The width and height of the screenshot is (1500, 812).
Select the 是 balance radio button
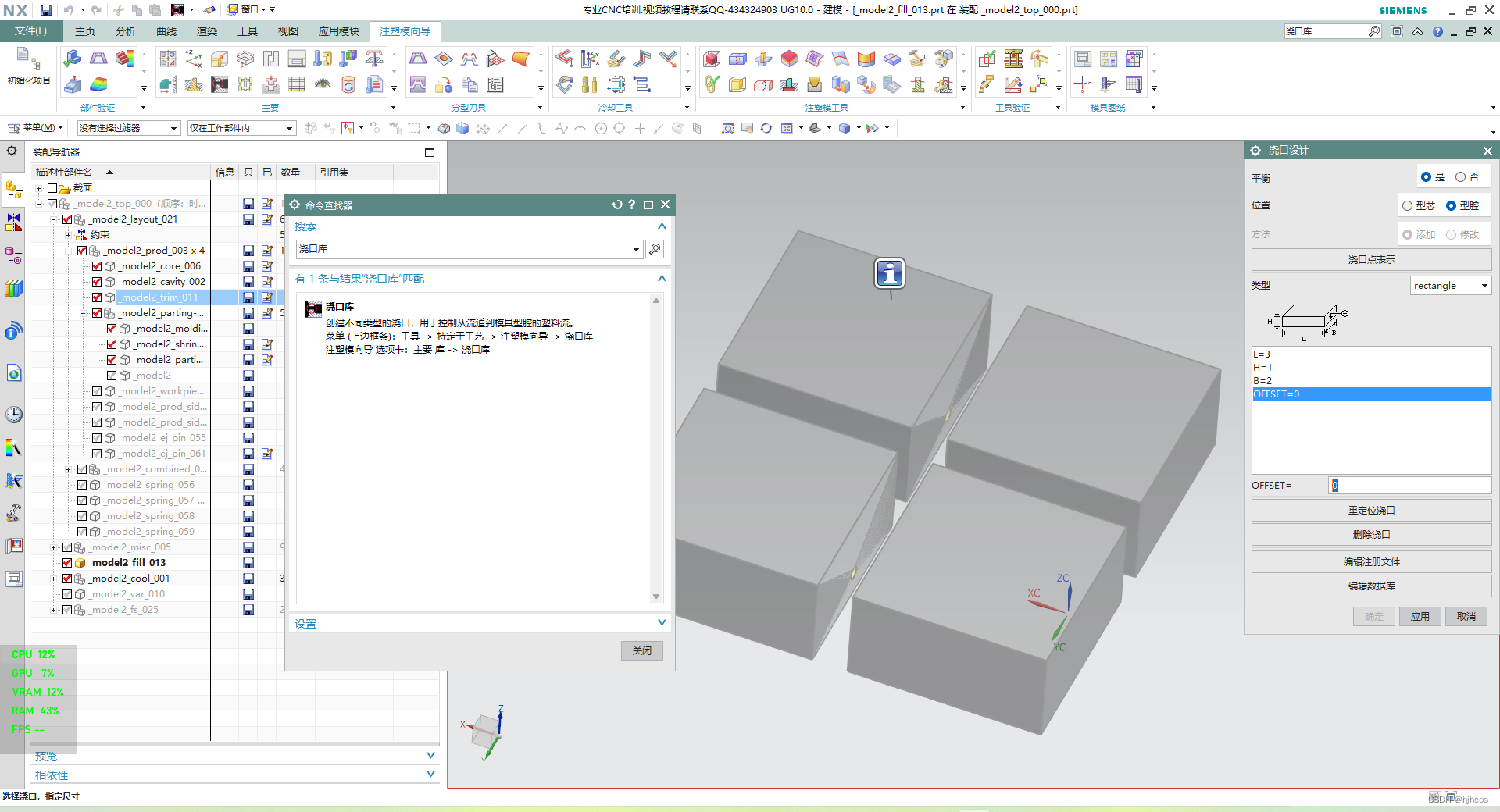[1426, 177]
